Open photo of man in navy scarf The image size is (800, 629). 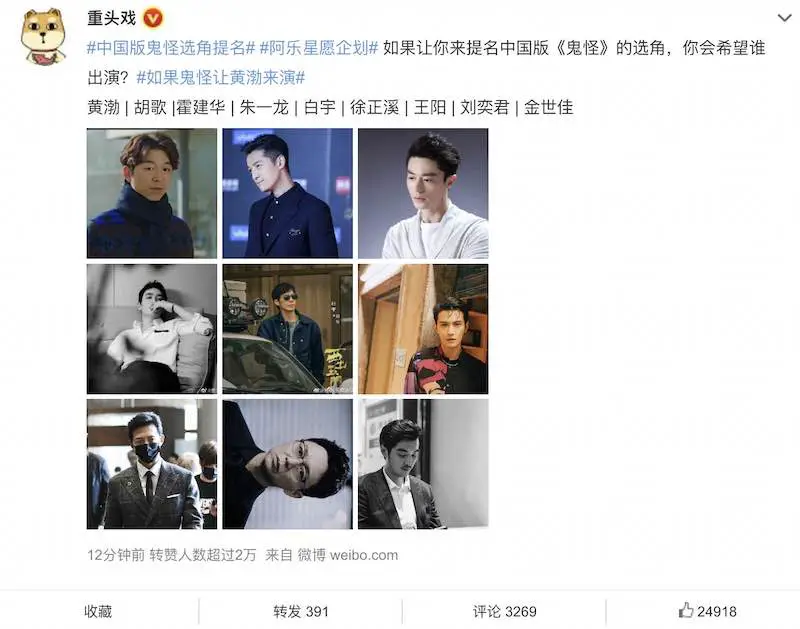click(152, 193)
